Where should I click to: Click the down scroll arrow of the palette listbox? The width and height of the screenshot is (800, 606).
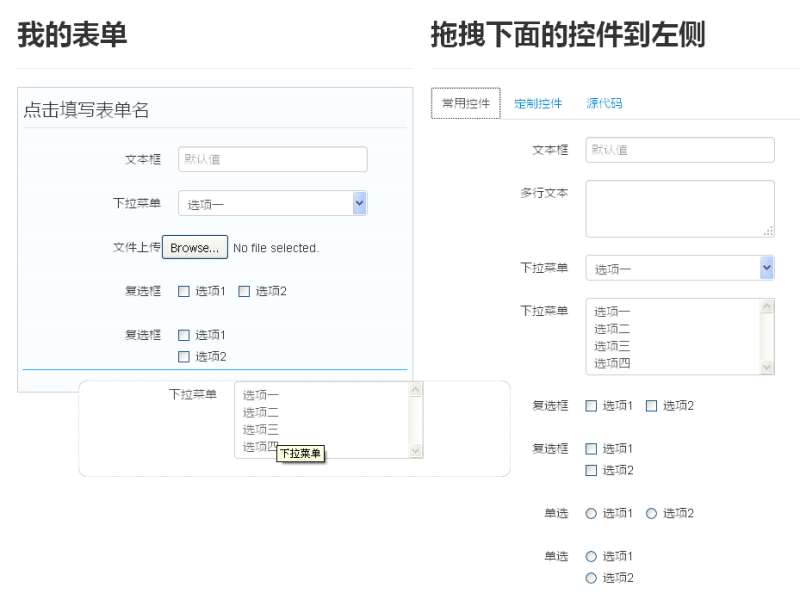click(x=767, y=367)
